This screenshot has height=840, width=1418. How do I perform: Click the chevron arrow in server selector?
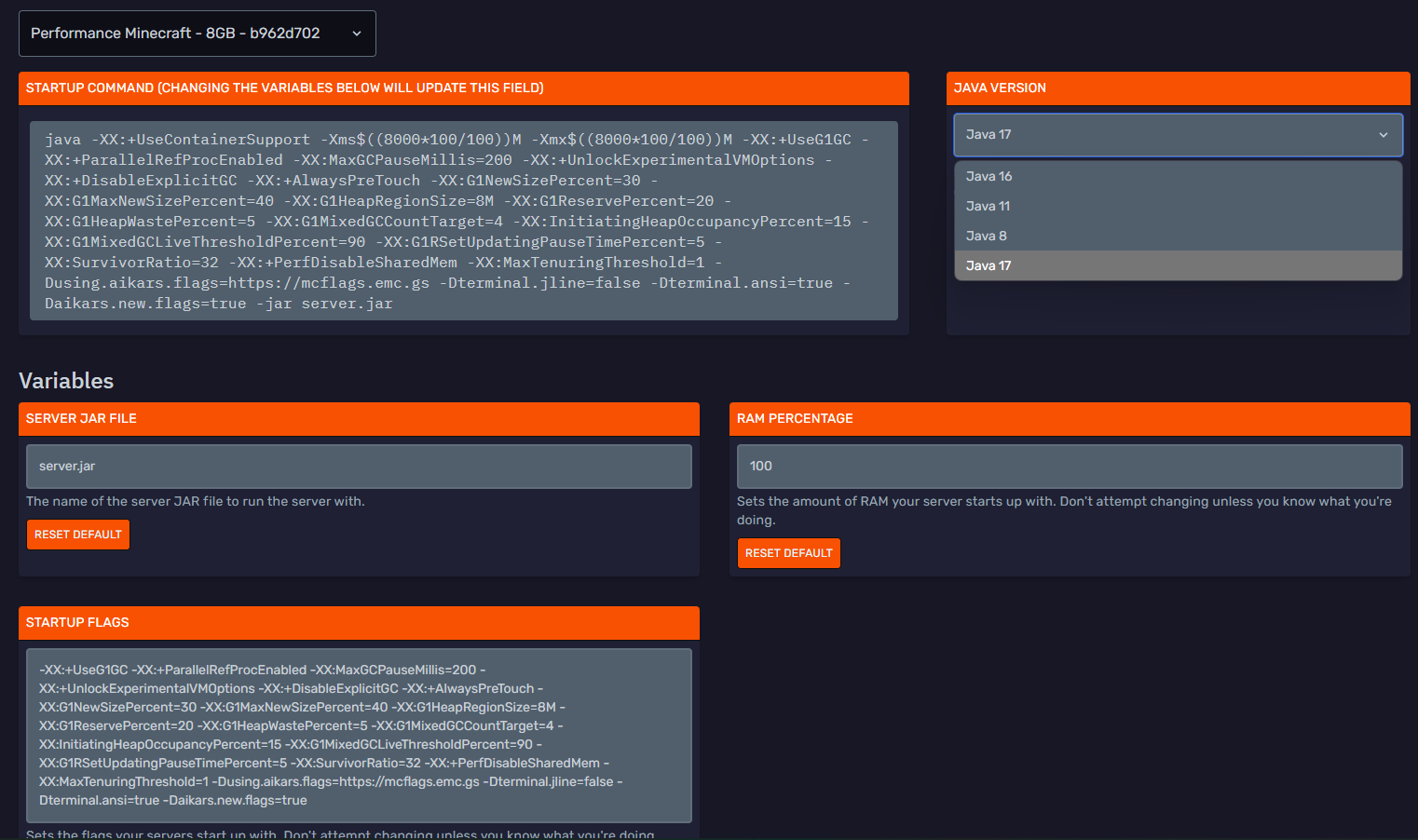click(357, 34)
